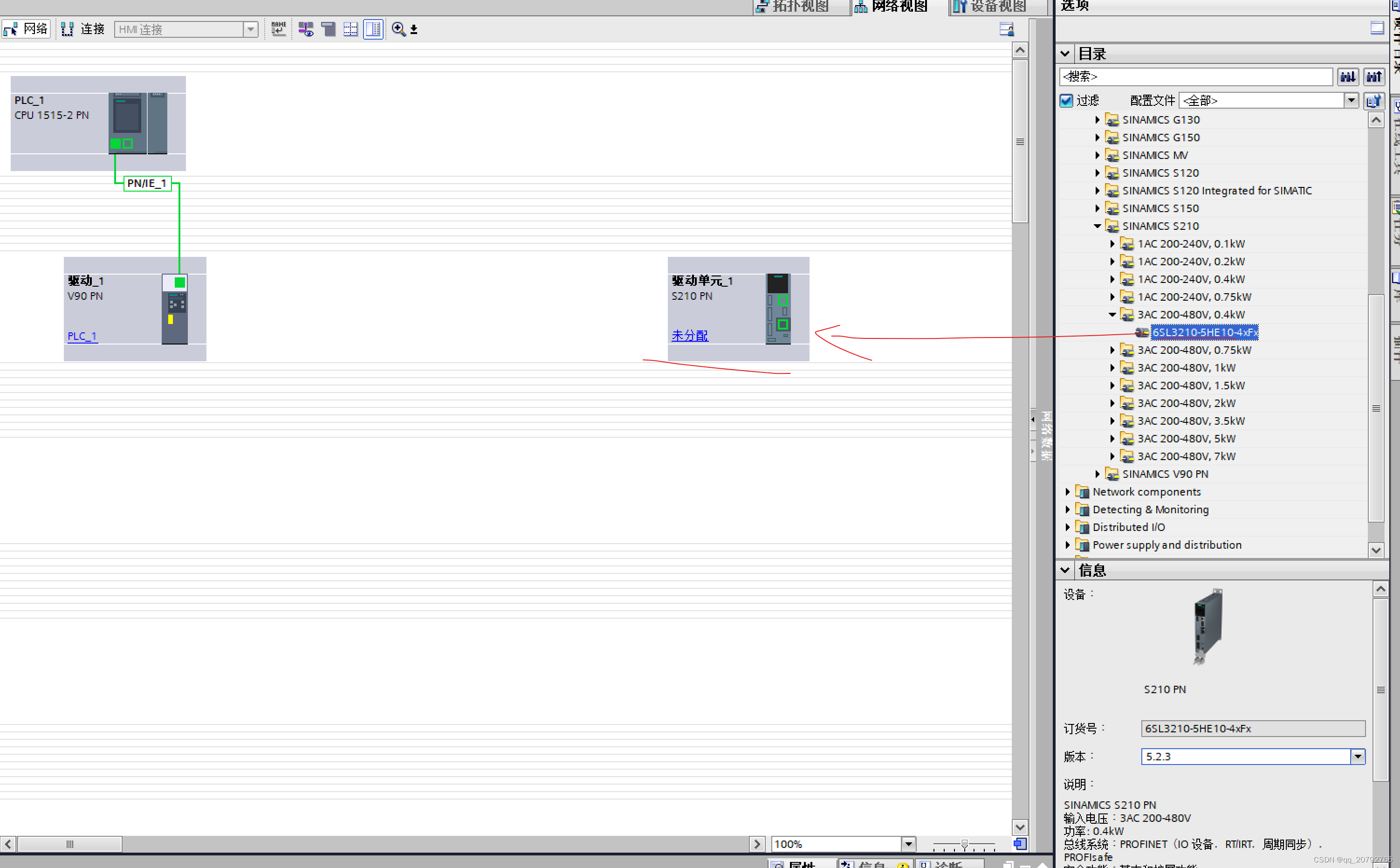Select Power supply and distribution folder

coord(1167,545)
